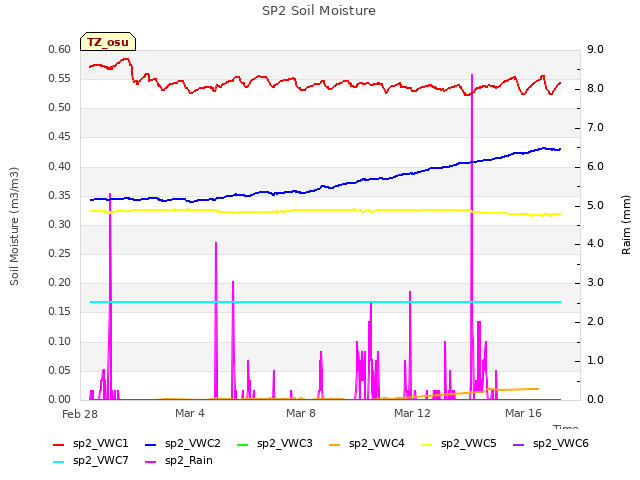
Task: Click the SP2 Soil Moisture chart title
Action: point(319,11)
